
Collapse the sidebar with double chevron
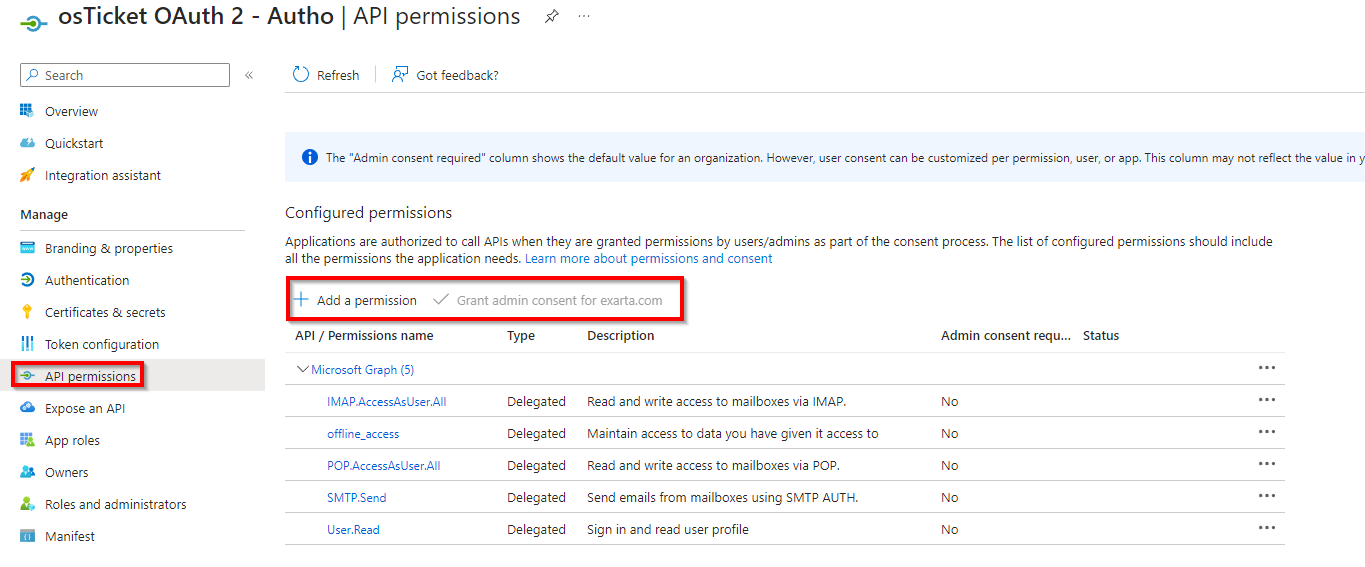point(249,75)
